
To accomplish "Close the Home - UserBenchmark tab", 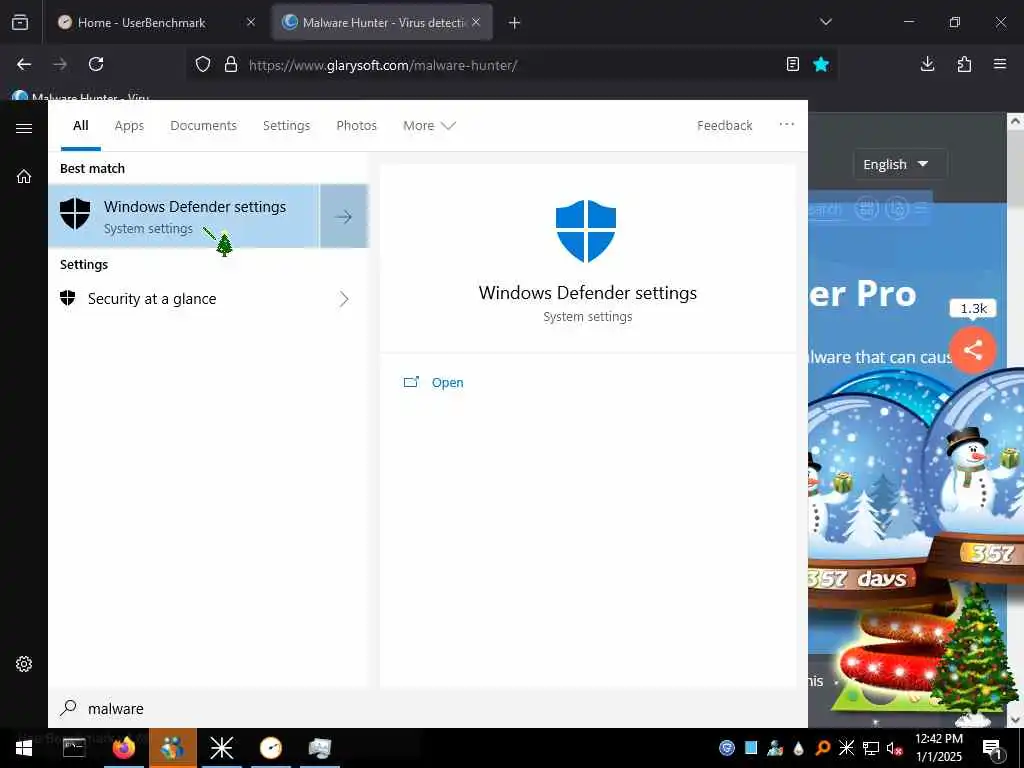I will click(x=251, y=22).
